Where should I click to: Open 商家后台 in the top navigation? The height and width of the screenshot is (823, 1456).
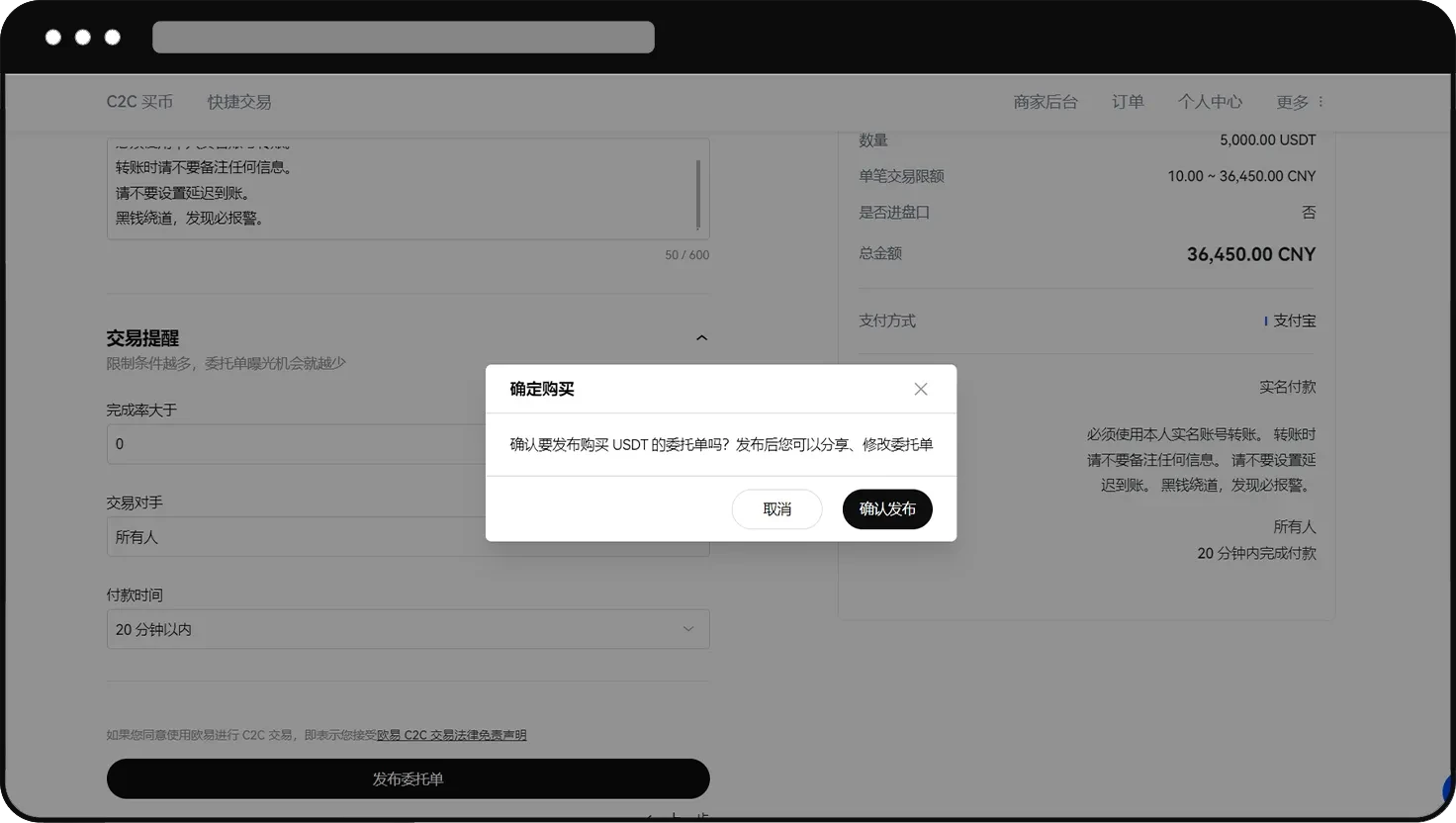[1046, 102]
